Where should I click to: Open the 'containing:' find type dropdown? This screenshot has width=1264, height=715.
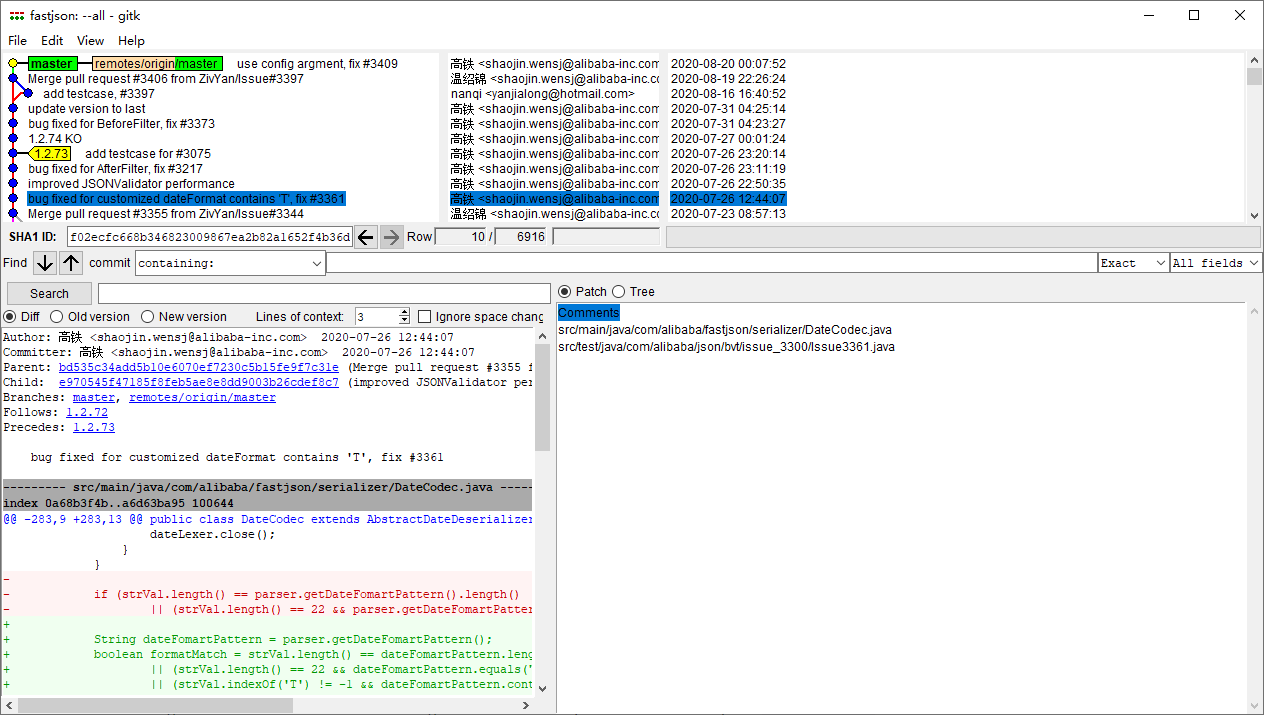point(231,263)
